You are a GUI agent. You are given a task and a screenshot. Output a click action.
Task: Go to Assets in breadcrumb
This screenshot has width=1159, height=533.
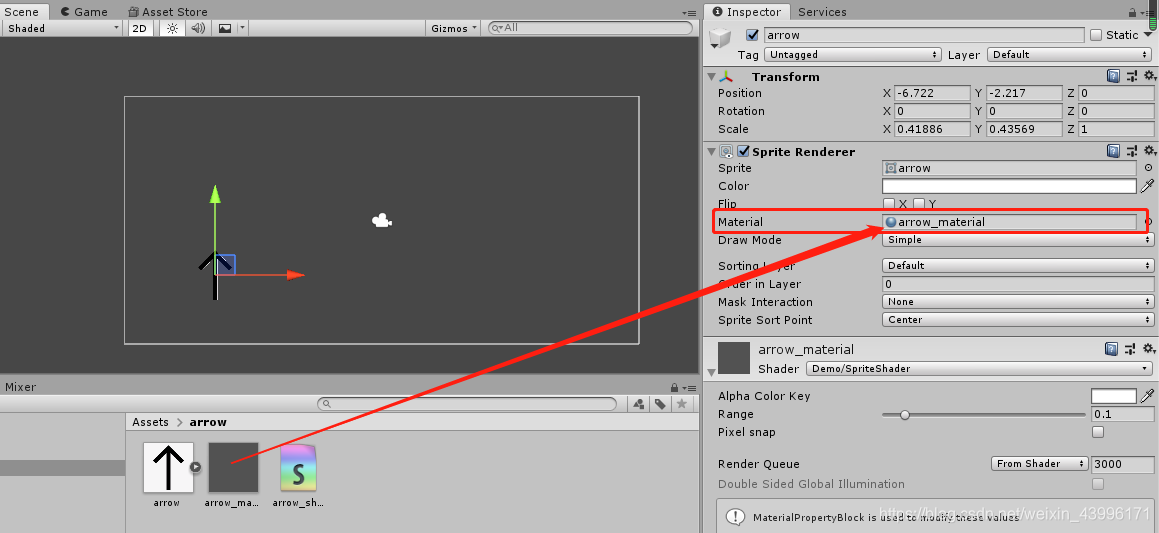click(151, 422)
